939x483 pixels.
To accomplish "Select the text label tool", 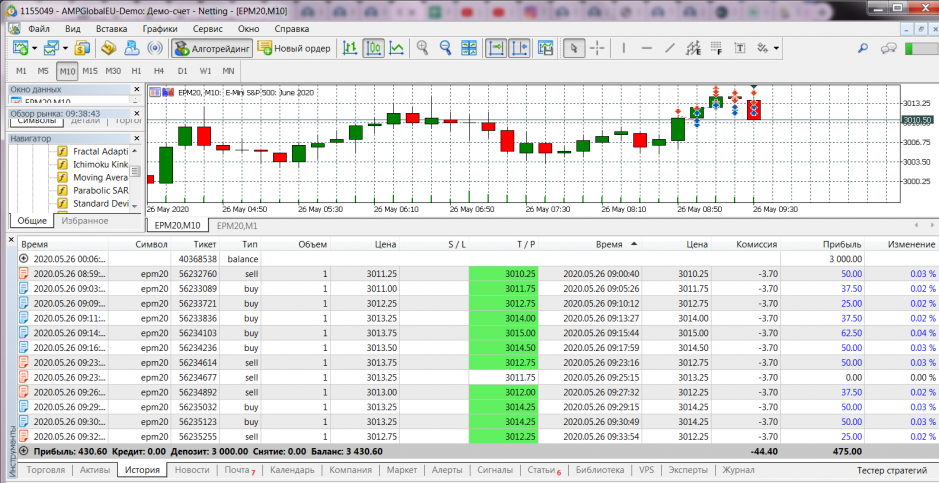I will 741,48.
